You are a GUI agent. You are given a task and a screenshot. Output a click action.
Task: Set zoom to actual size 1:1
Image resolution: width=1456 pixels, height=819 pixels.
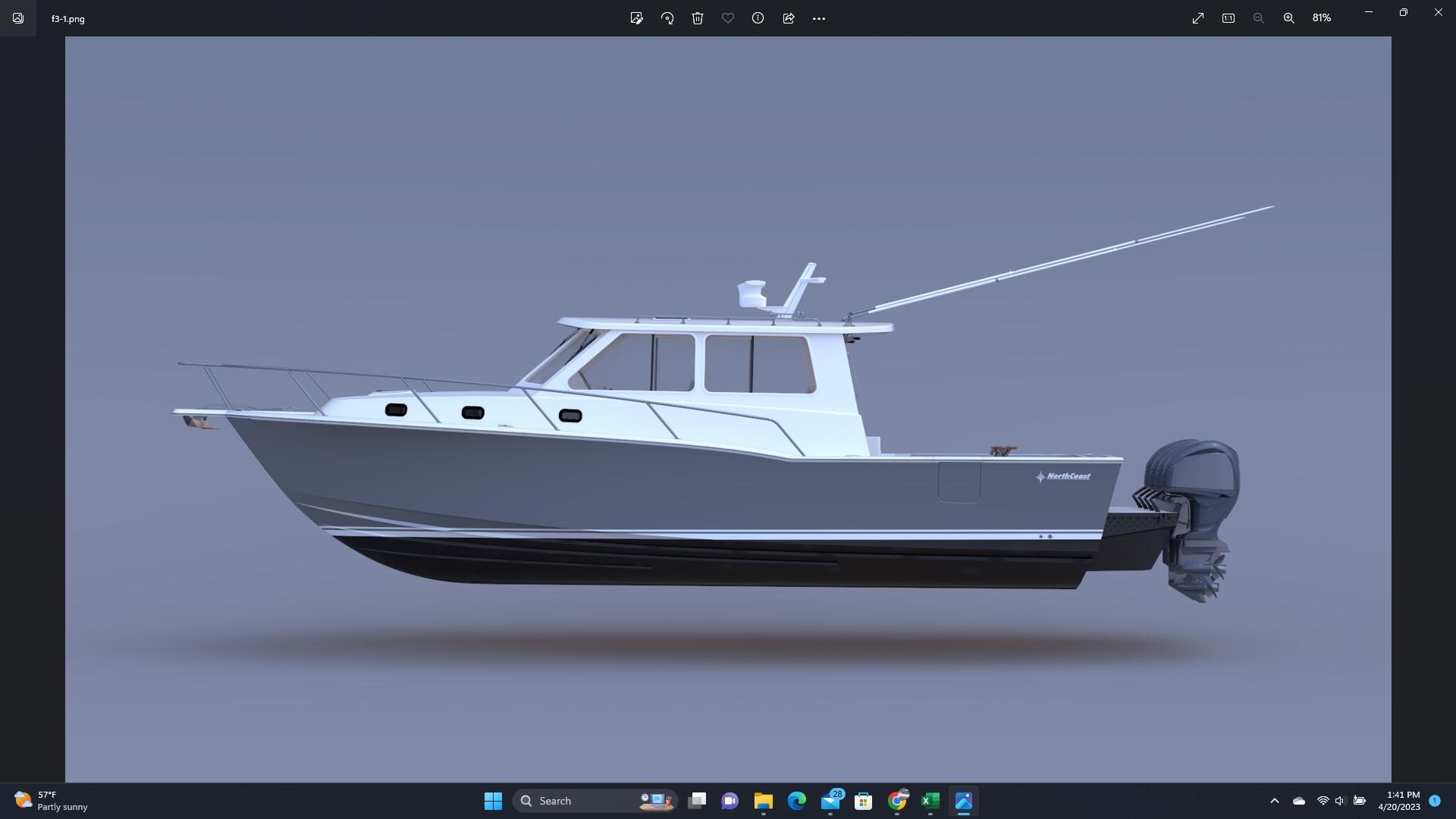point(1228,18)
